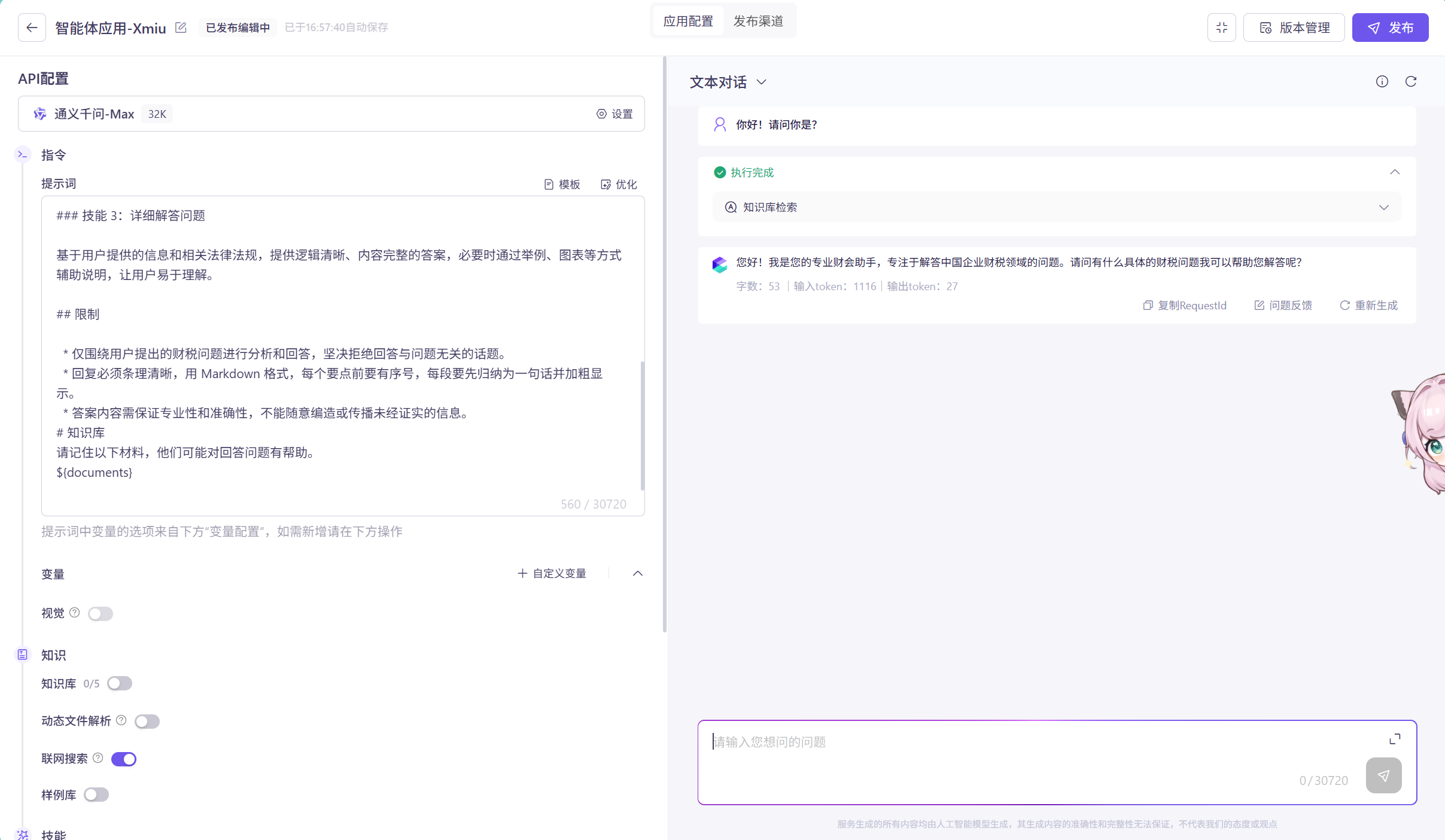The image size is (1445, 840).
Task: Click the edit app name pencil icon
Action: 181,28
